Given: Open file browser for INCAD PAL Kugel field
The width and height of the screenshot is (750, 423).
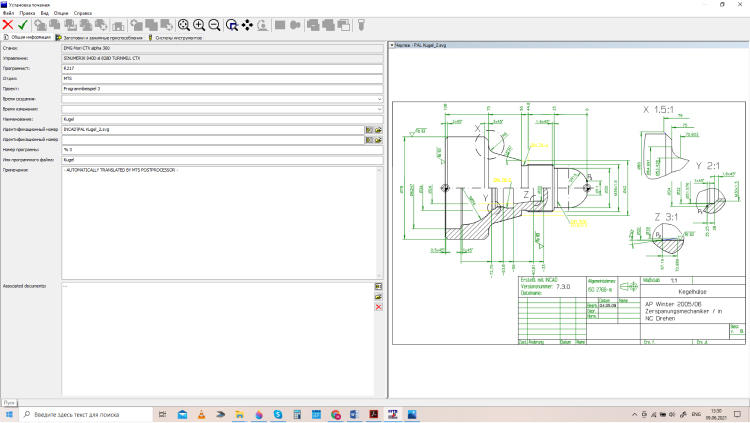Looking at the screenshot, I should tap(378, 130).
